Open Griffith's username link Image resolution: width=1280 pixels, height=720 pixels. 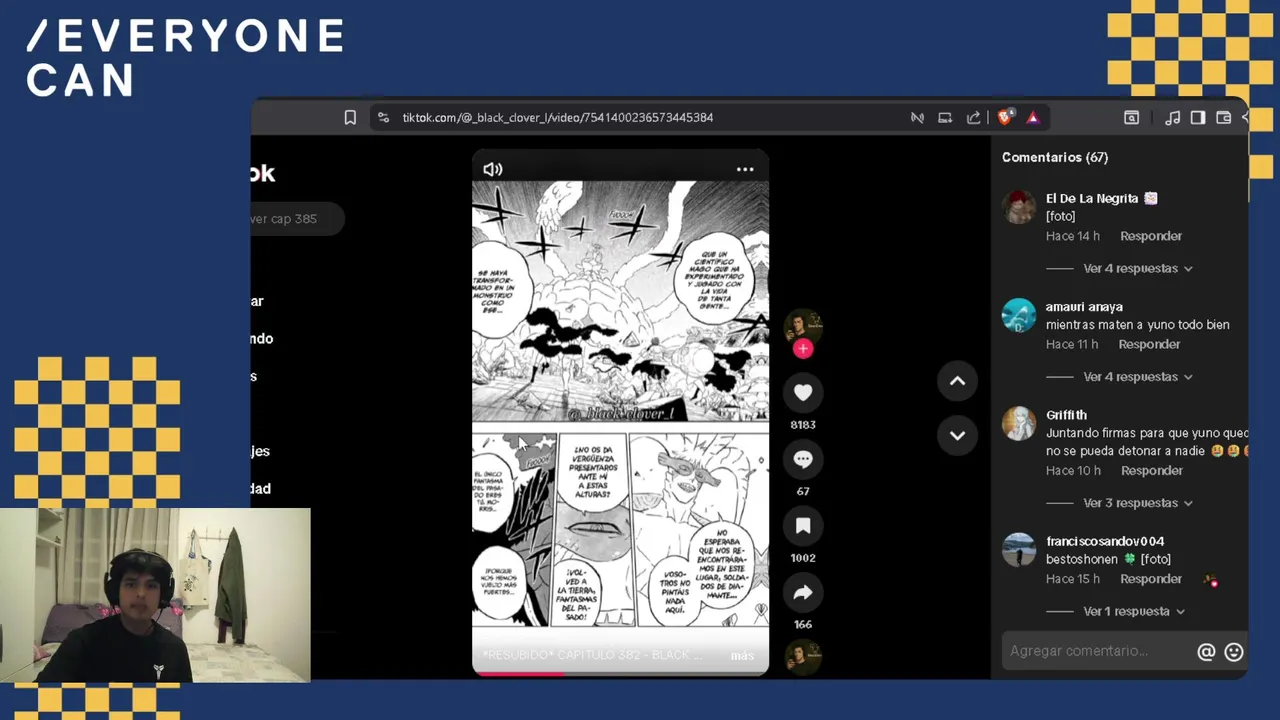coord(1066,415)
